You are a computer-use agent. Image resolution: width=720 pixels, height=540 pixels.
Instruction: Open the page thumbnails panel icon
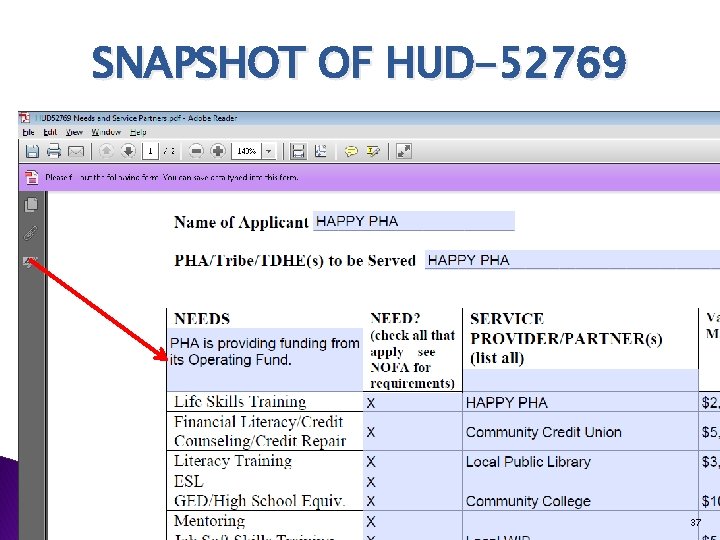tap(31, 205)
